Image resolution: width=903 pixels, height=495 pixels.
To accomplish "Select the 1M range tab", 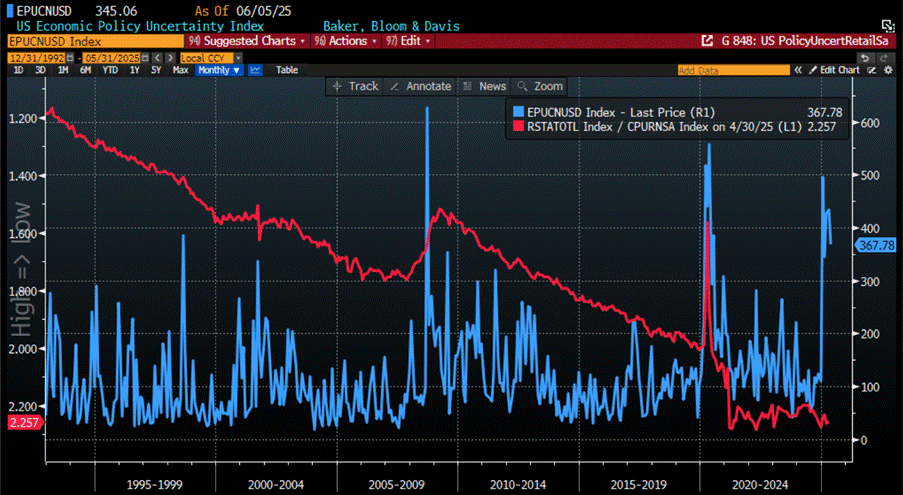I will (x=63, y=70).
